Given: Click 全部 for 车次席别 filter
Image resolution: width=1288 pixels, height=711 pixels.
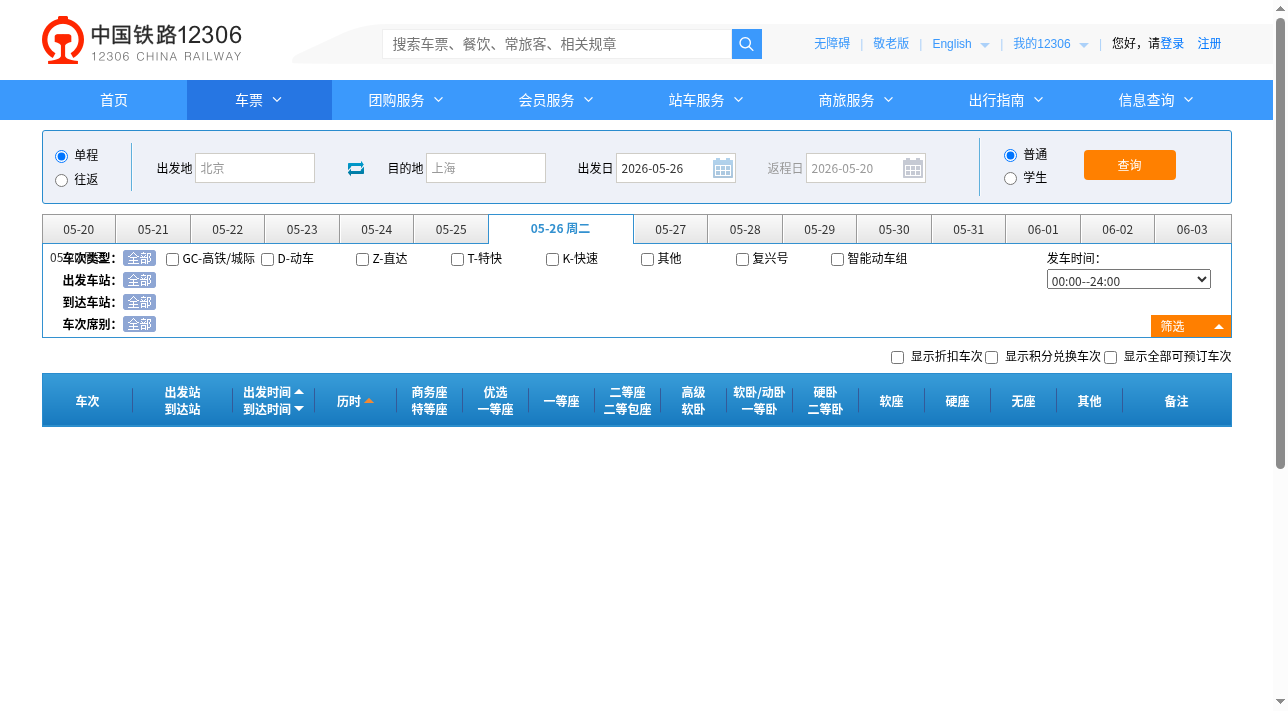Looking at the screenshot, I should (139, 324).
